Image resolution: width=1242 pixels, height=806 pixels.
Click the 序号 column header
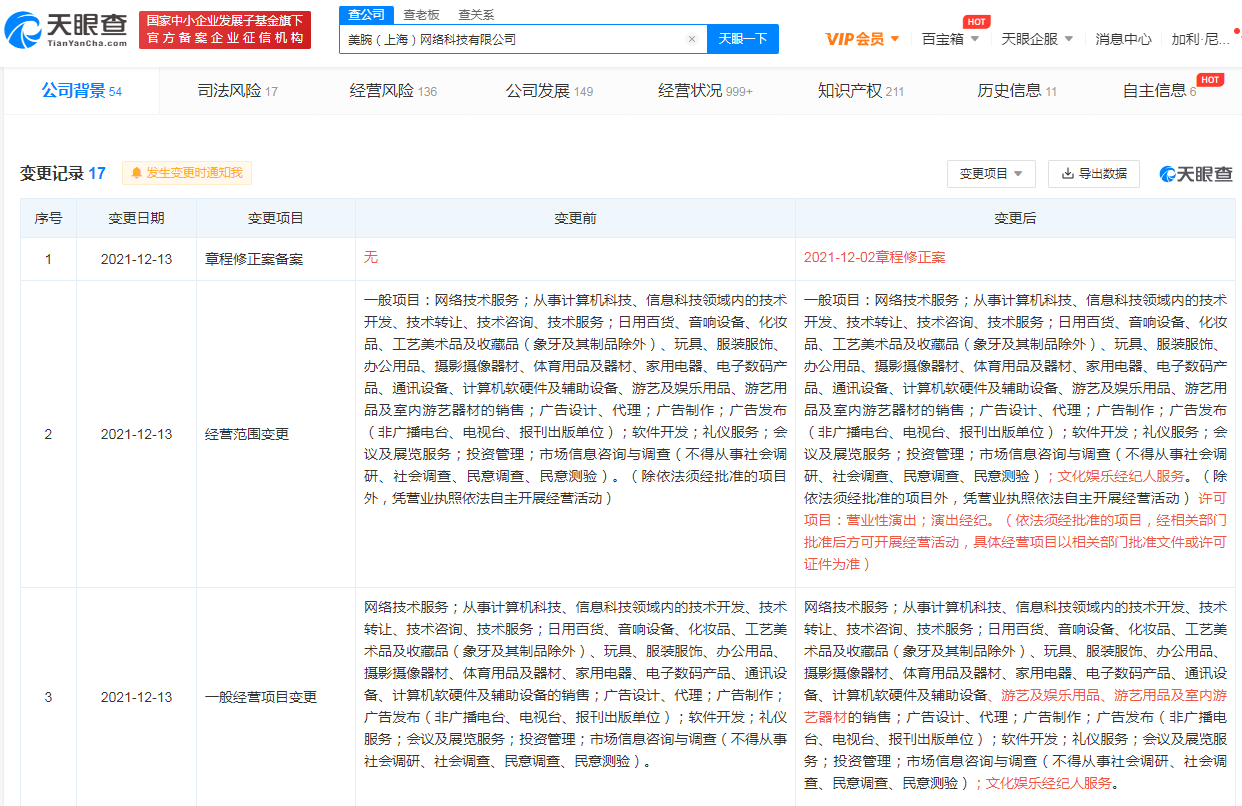(49, 218)
